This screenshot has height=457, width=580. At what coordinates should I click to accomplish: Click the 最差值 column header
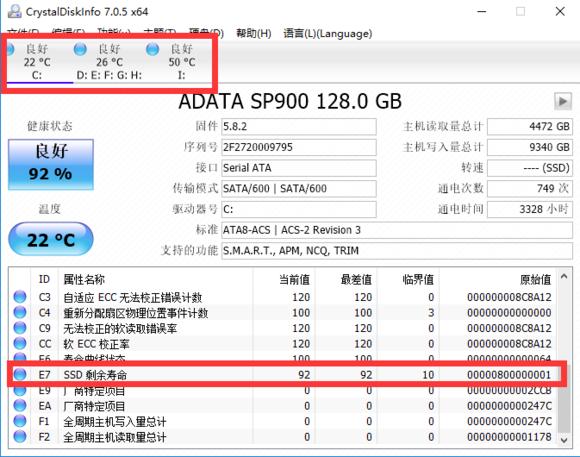[346, 279]
